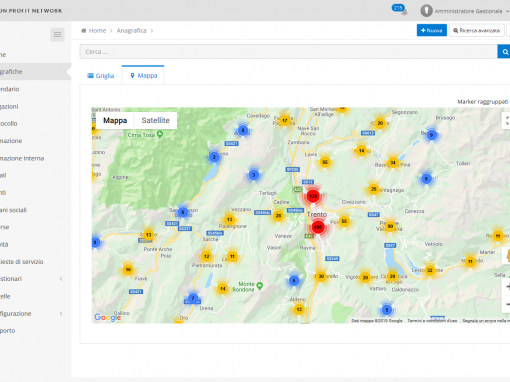Expand the 'figurazione' sidebar submenu arrow
This screenshot has width=510, height=382.
[x=61, y=313]
